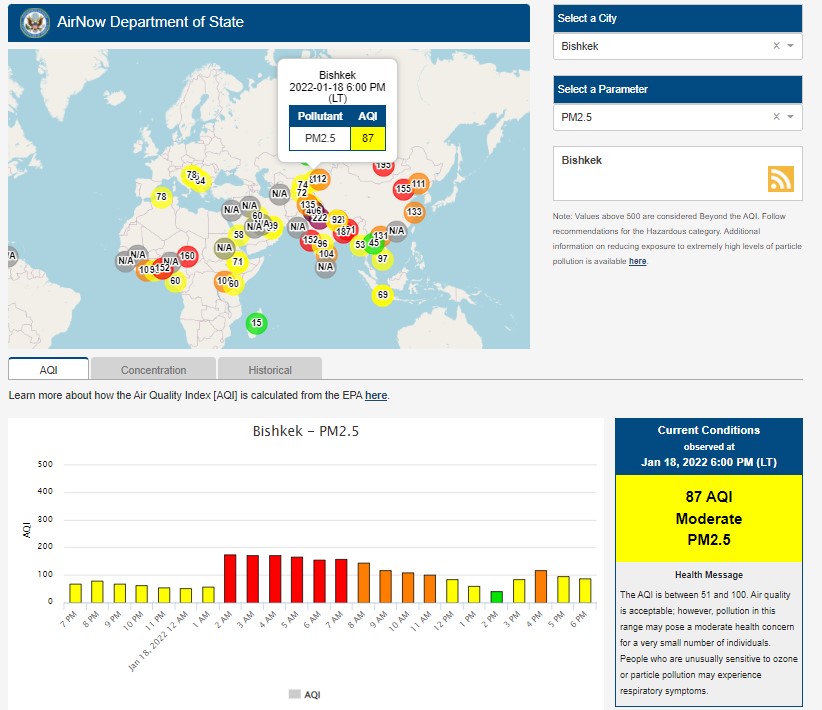Open the Bishkek RSS feed icon
The width and height of the screenshot is (822, 710).
[780, 178]
